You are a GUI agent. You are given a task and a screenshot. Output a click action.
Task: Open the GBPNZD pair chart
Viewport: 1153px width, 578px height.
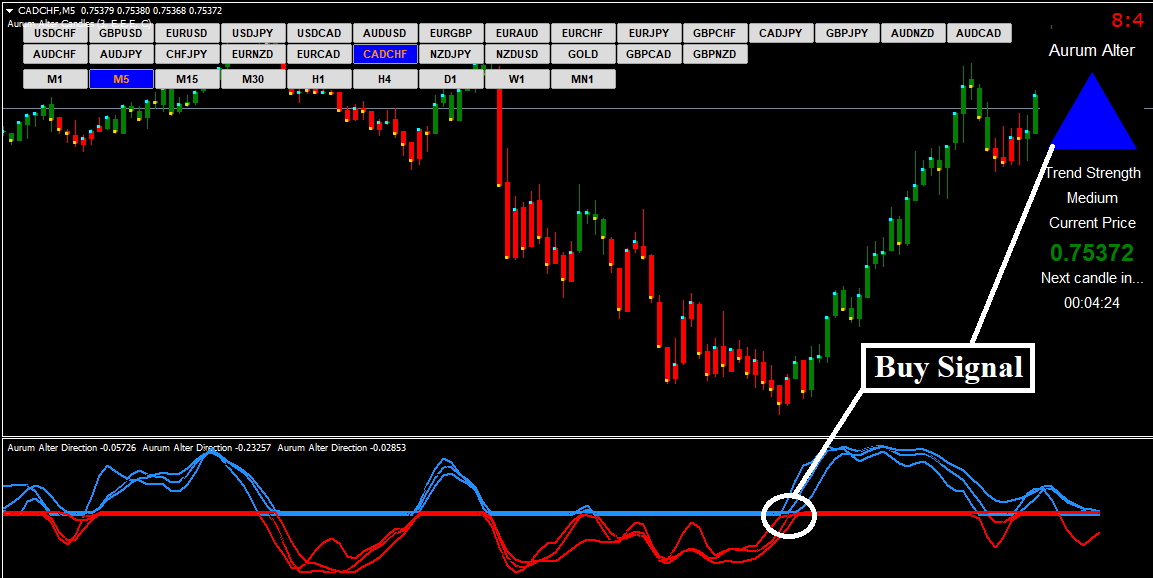(715, 54)
